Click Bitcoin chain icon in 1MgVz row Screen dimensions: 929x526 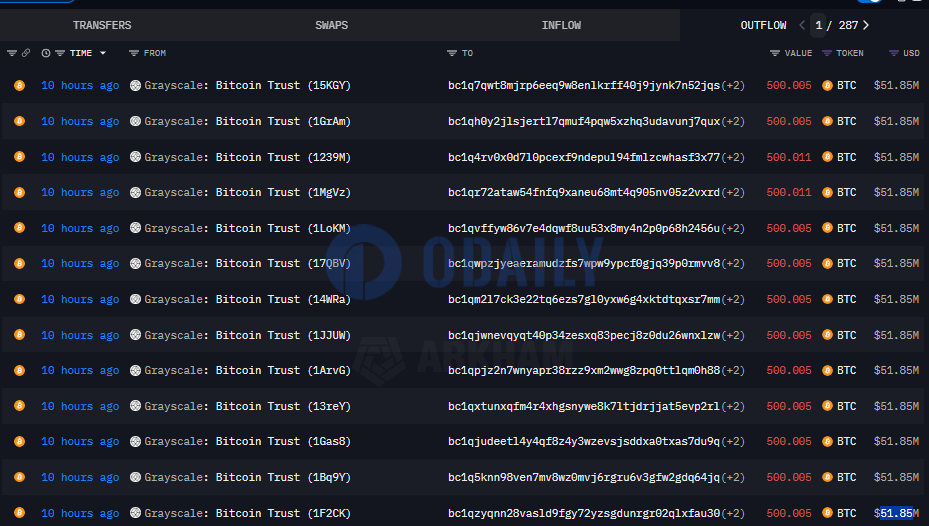point(20,193)
